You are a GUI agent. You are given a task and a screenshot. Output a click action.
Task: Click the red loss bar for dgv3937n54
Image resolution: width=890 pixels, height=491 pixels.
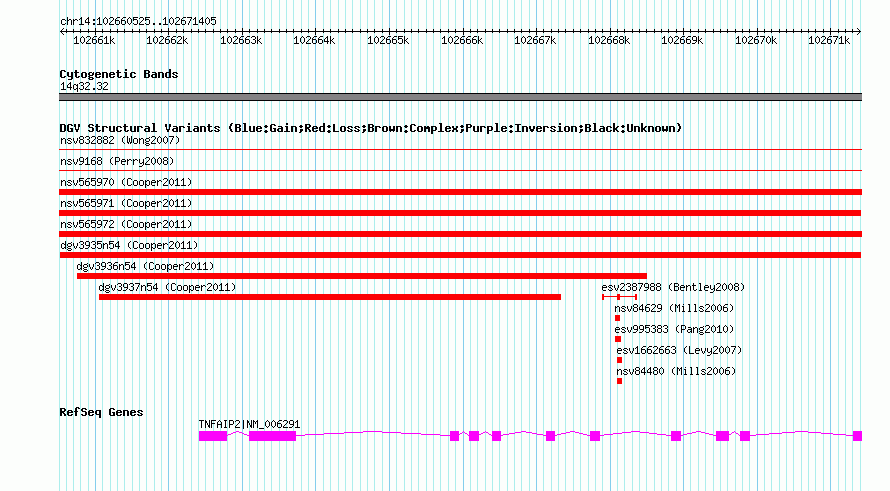point(330,297)
